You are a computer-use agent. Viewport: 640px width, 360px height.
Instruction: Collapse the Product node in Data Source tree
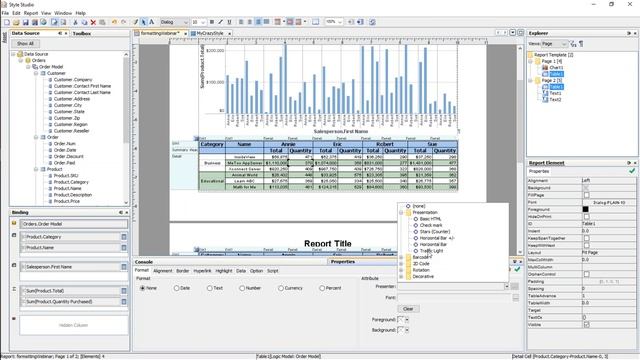[x=36, y=169]
